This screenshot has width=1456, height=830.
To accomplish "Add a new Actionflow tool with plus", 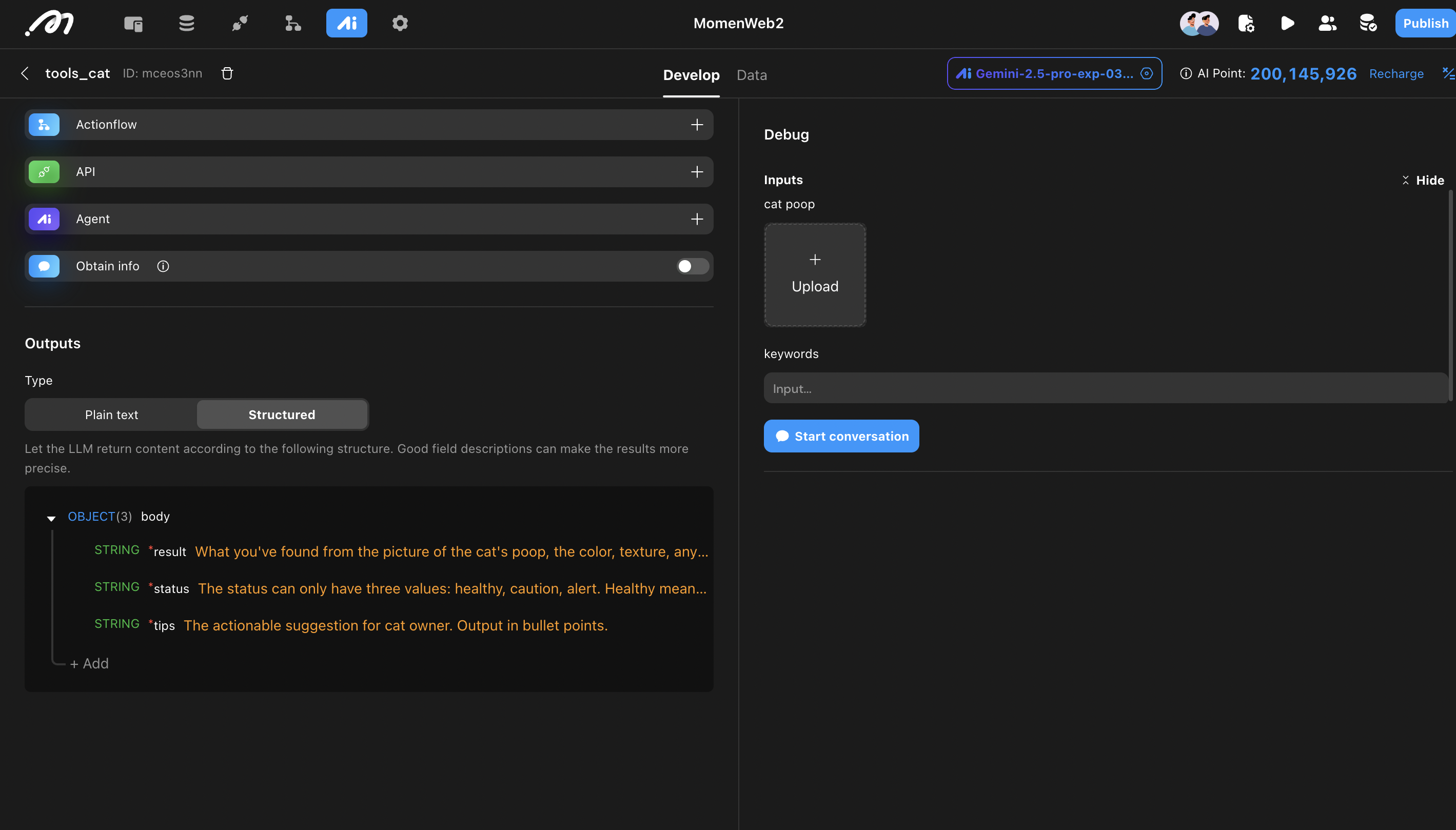I will [697, 125].
